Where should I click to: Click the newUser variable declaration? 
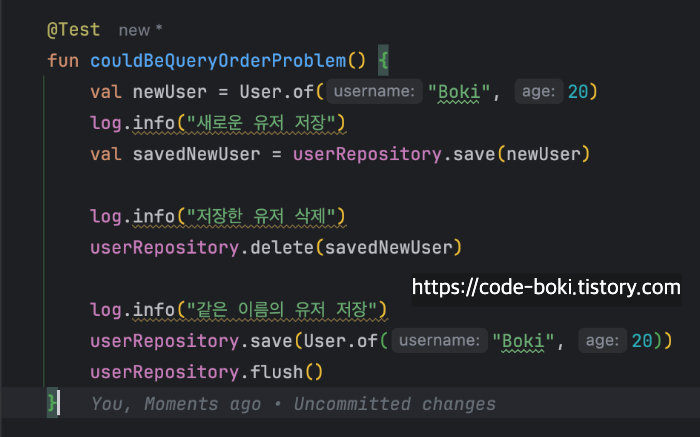pos(170,92)
